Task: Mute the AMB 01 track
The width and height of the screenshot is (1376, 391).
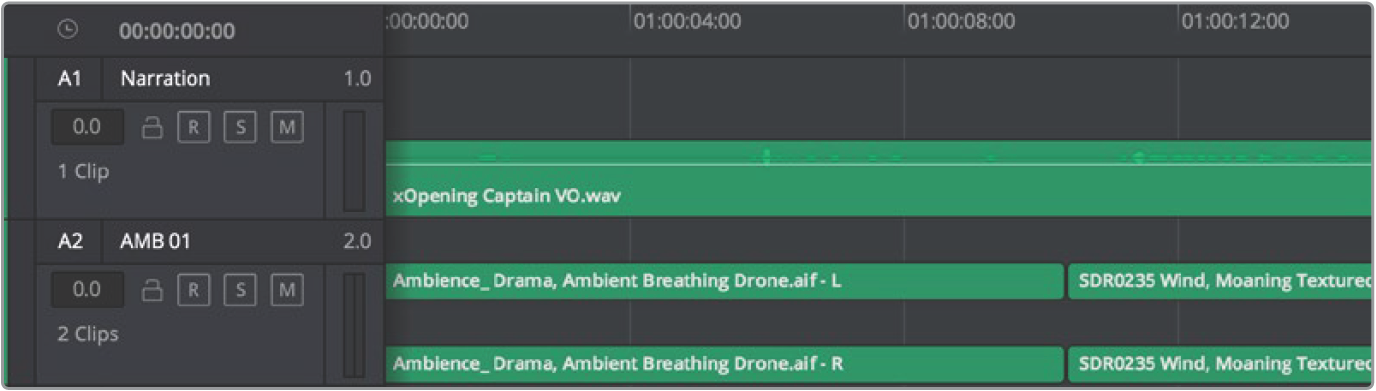Action: [x=287, y=290]
